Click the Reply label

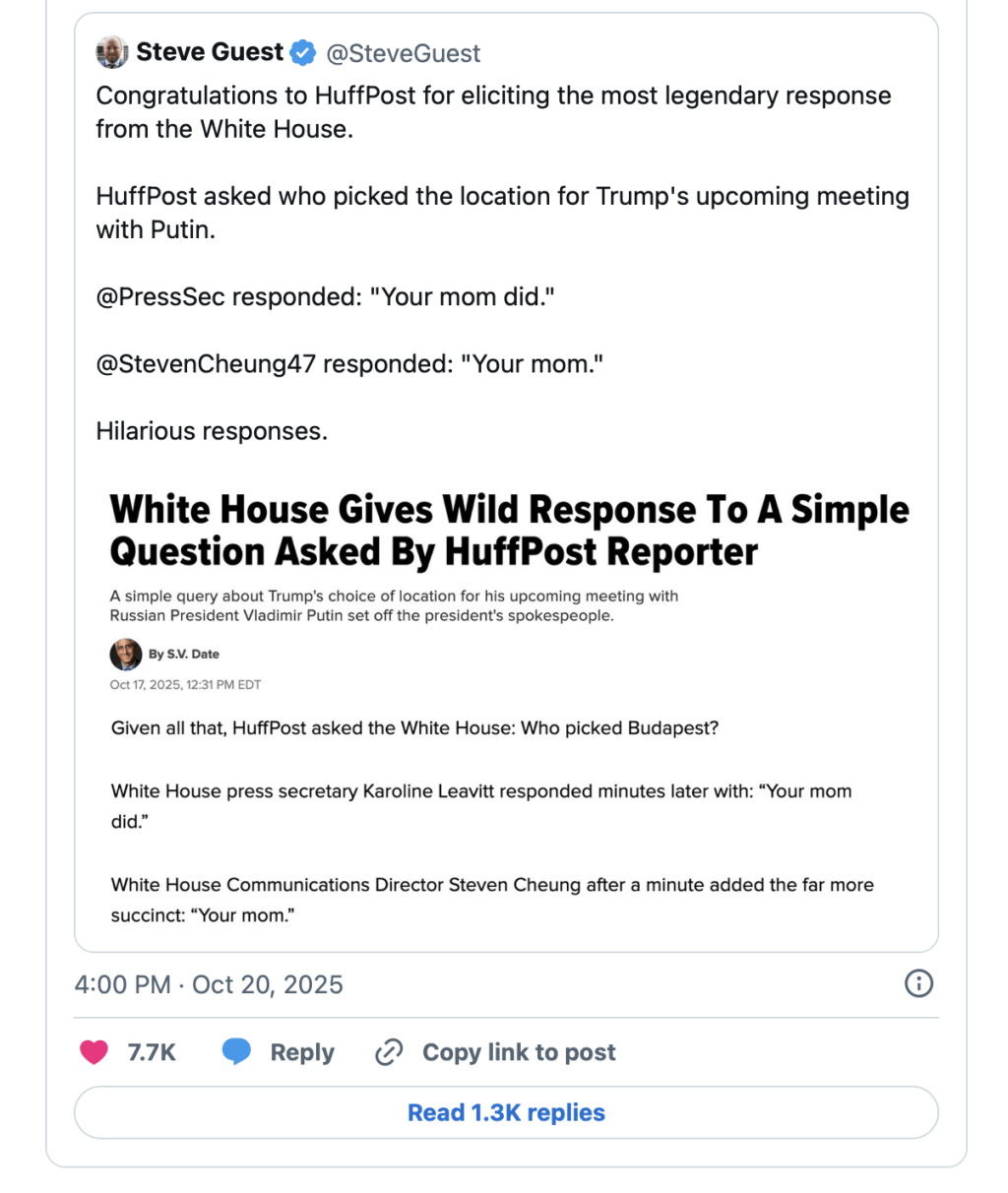point(302,1052)
